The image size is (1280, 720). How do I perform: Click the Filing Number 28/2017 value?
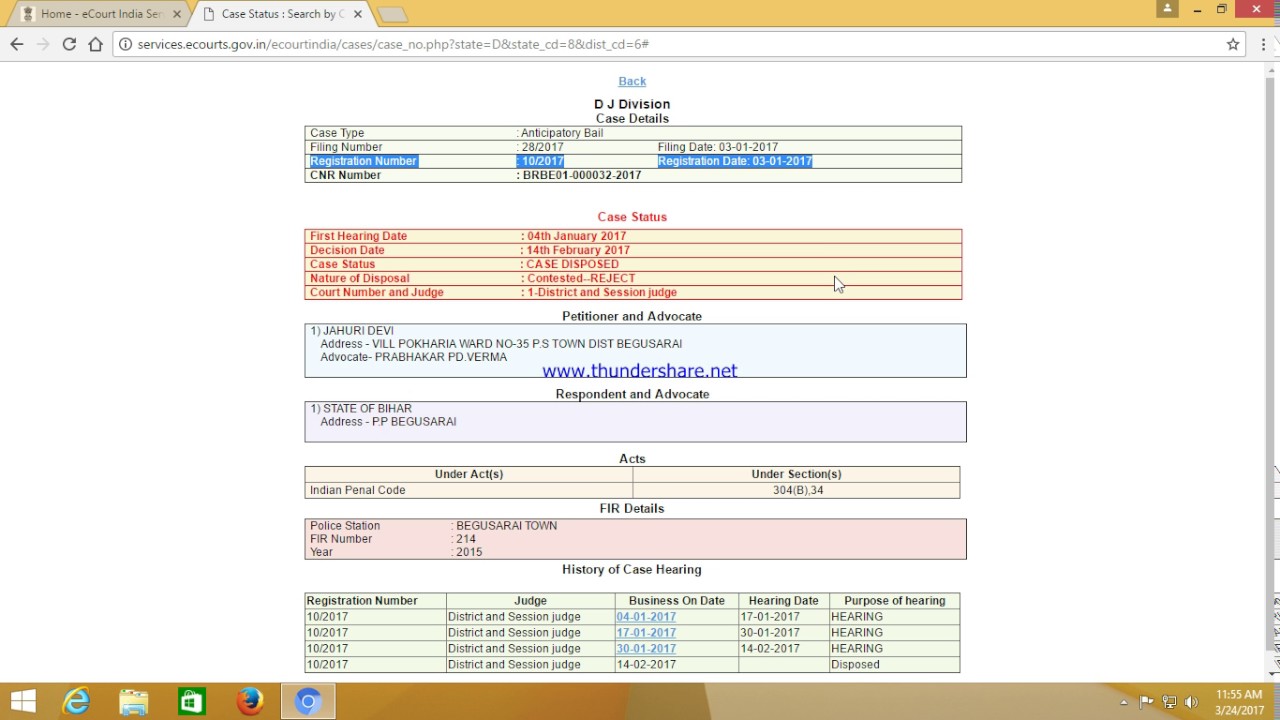point(542,147)
